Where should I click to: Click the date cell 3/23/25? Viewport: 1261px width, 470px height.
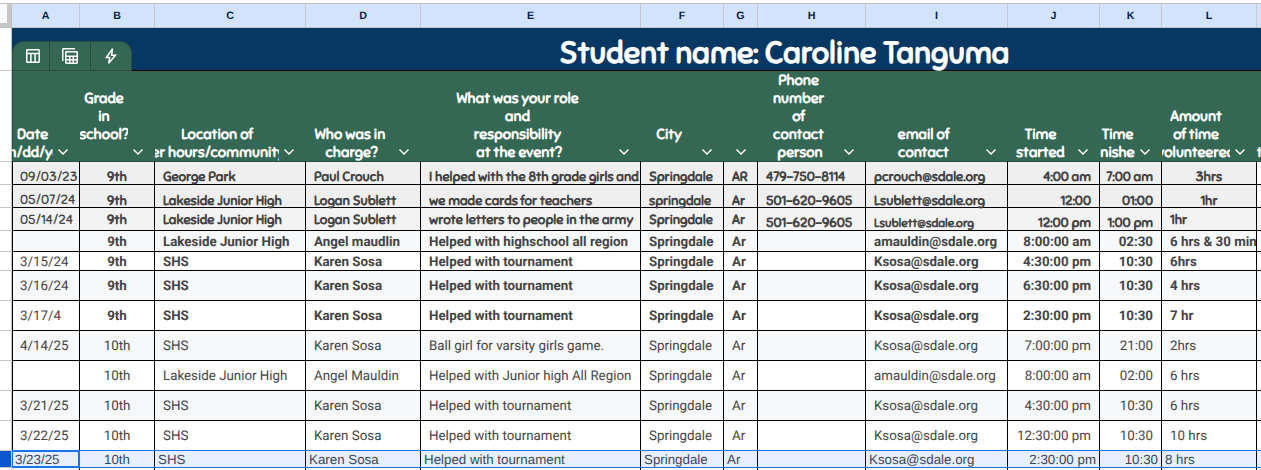(46, 460)
